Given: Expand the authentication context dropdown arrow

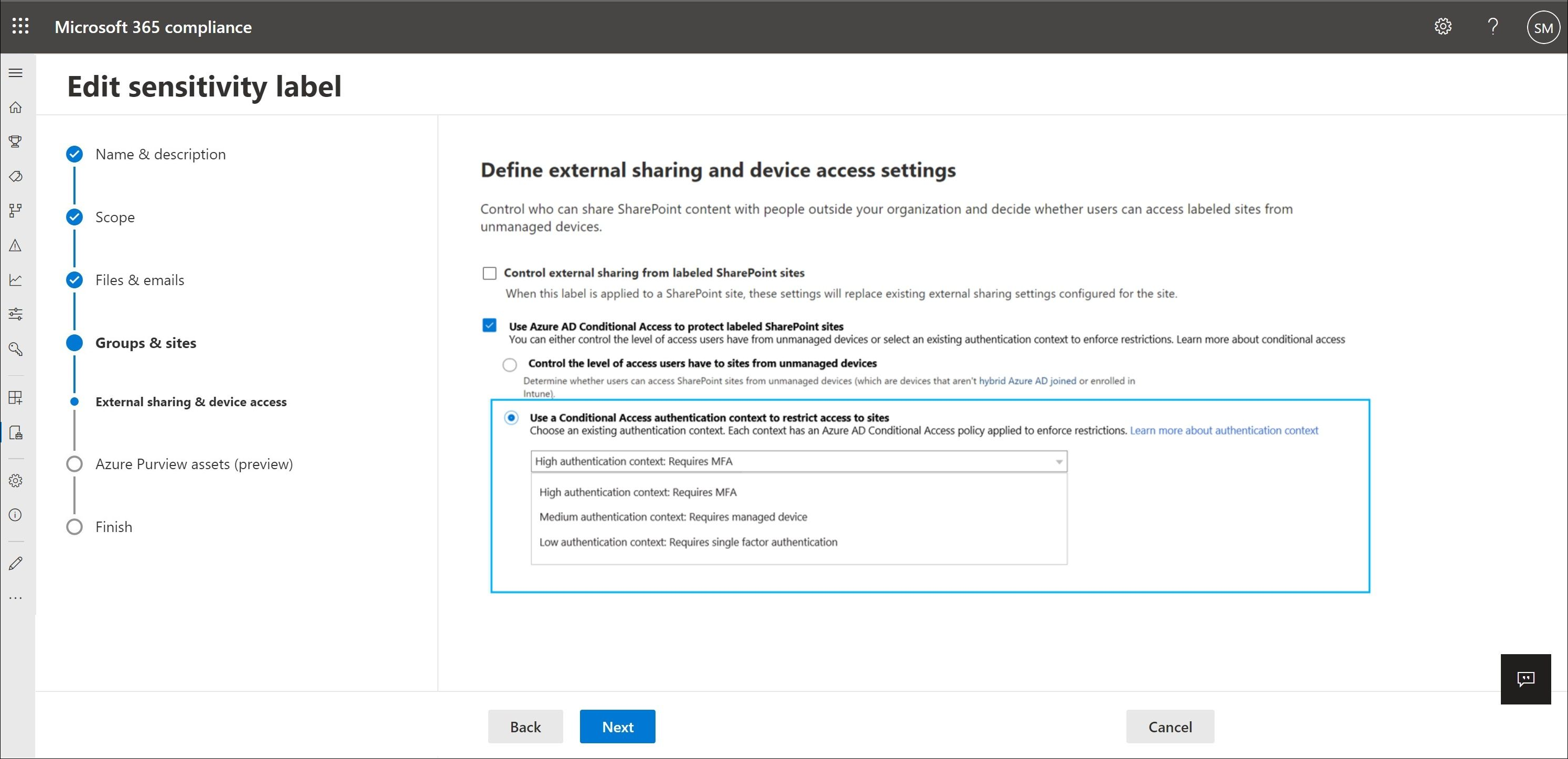Looking at the screenshot, I should (x=1058, y=462).
